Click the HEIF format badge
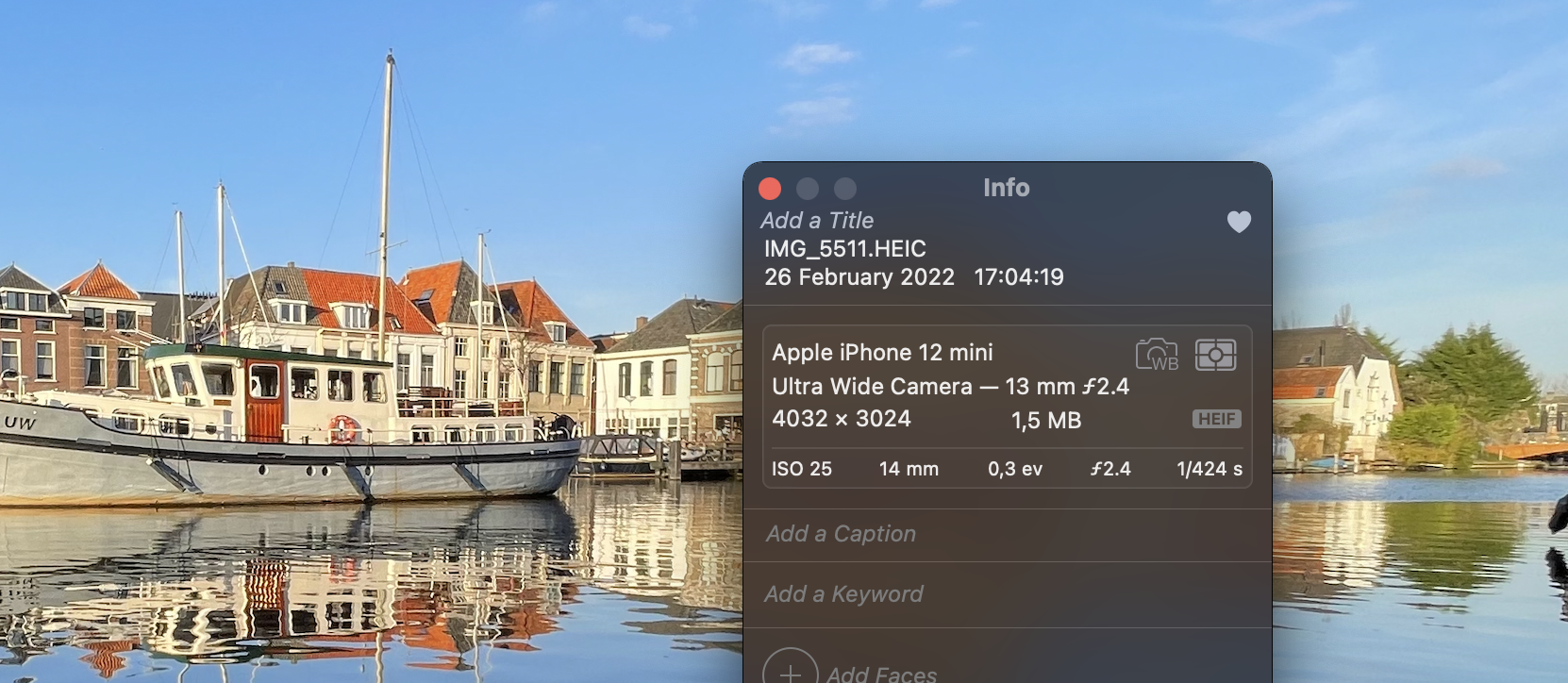The image size is (1568, 683). [1216, 419]
